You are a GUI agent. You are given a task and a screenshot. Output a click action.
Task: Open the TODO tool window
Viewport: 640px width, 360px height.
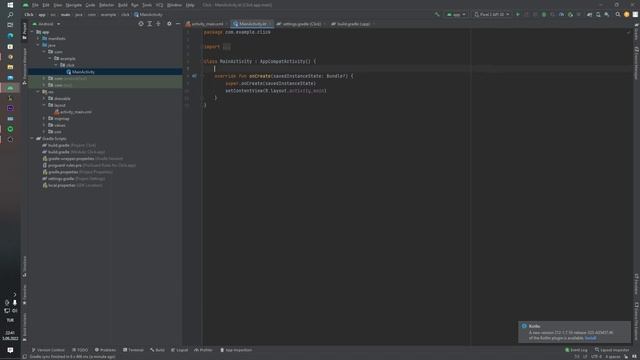(80, 350)
